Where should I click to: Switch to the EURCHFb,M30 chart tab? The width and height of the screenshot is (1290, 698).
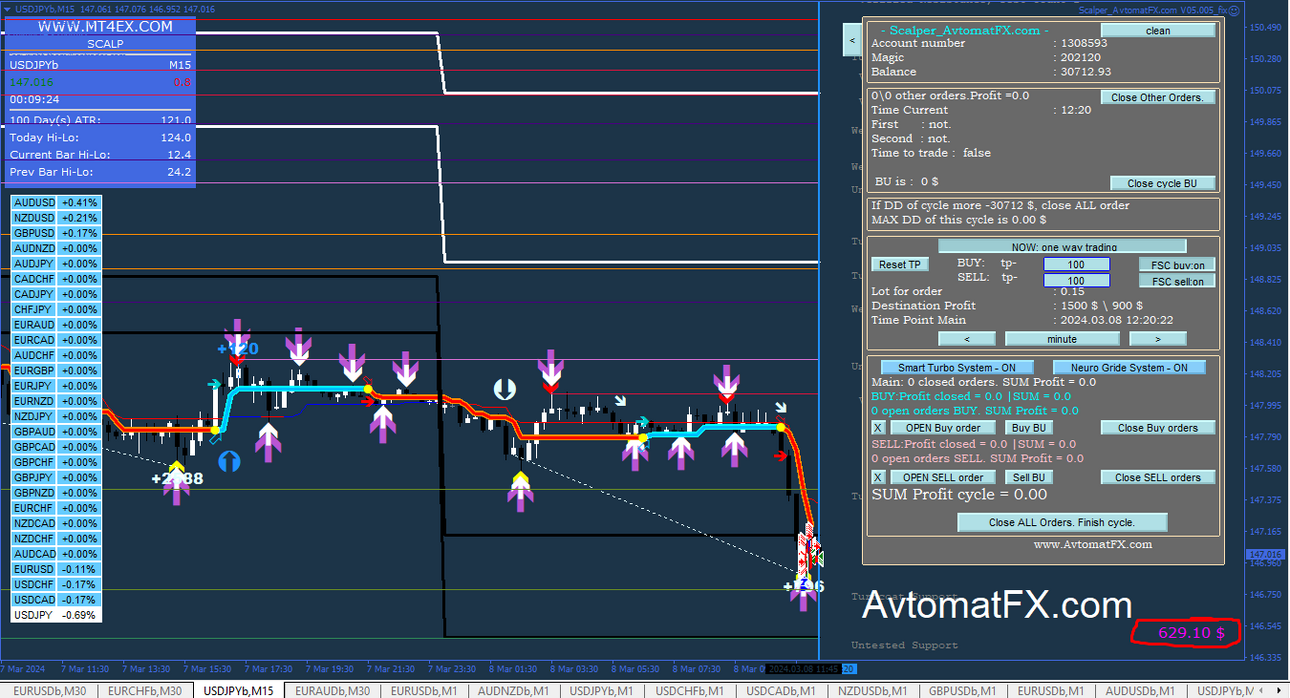[144, 690]
